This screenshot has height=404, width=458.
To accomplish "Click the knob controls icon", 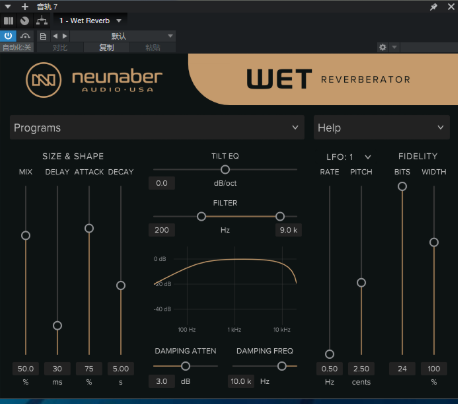I will click(25, 21).
